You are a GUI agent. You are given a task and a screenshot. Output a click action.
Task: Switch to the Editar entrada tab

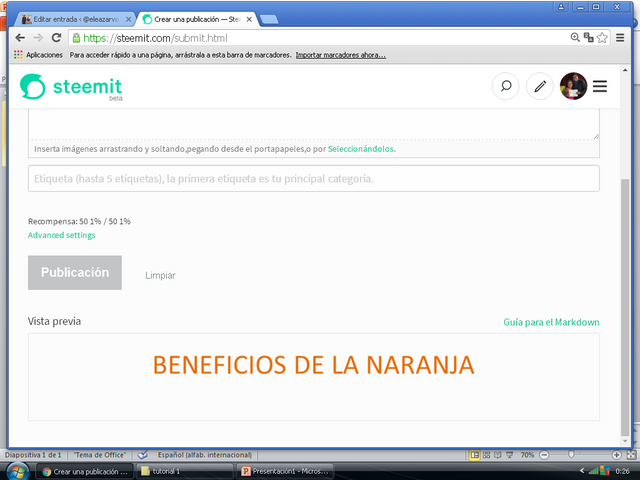coord(76,19)
